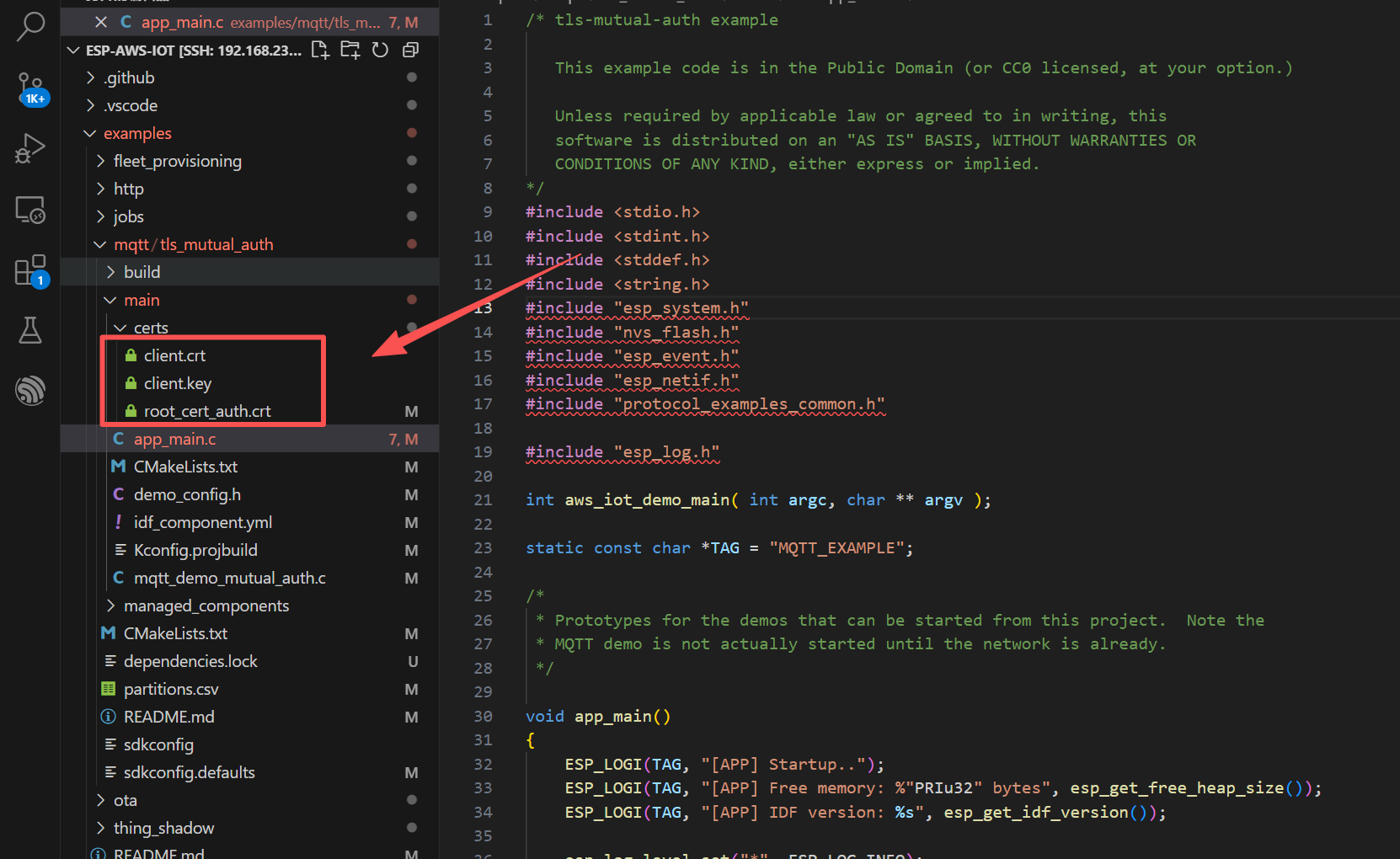This screenshot has height=859, width=1400.
Task: Click the C icon of app_main.c in tree
Action: pyautogui.click(x=119, y=439)
